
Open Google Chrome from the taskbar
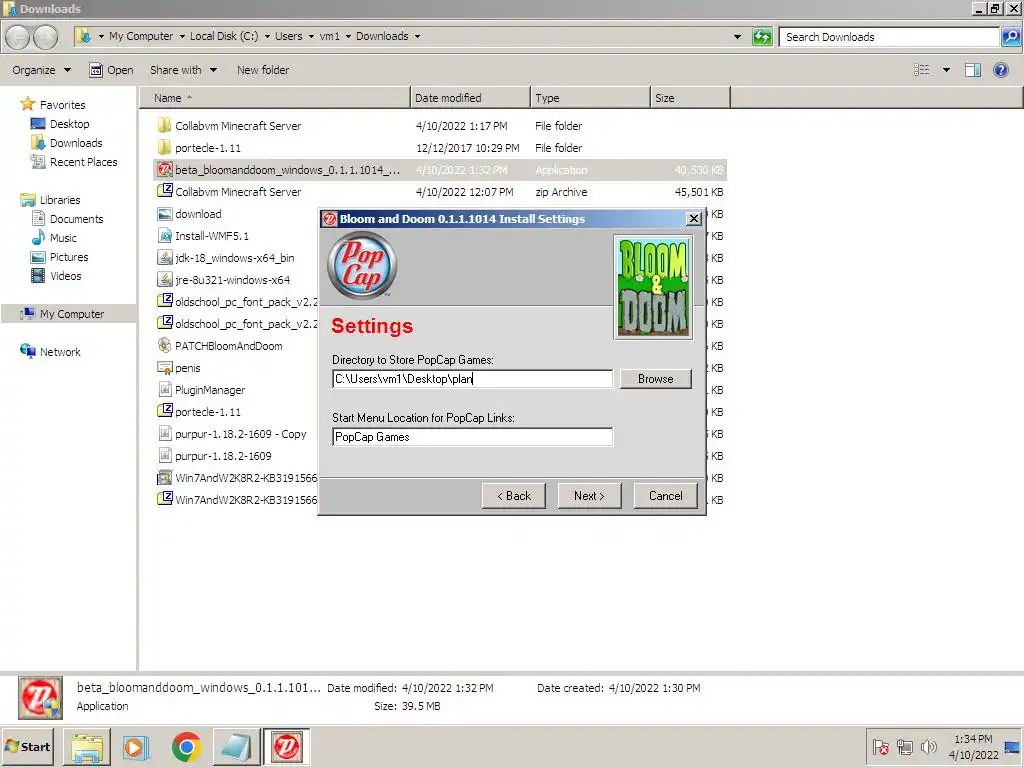pyautogui.click(x=187, y=747)
